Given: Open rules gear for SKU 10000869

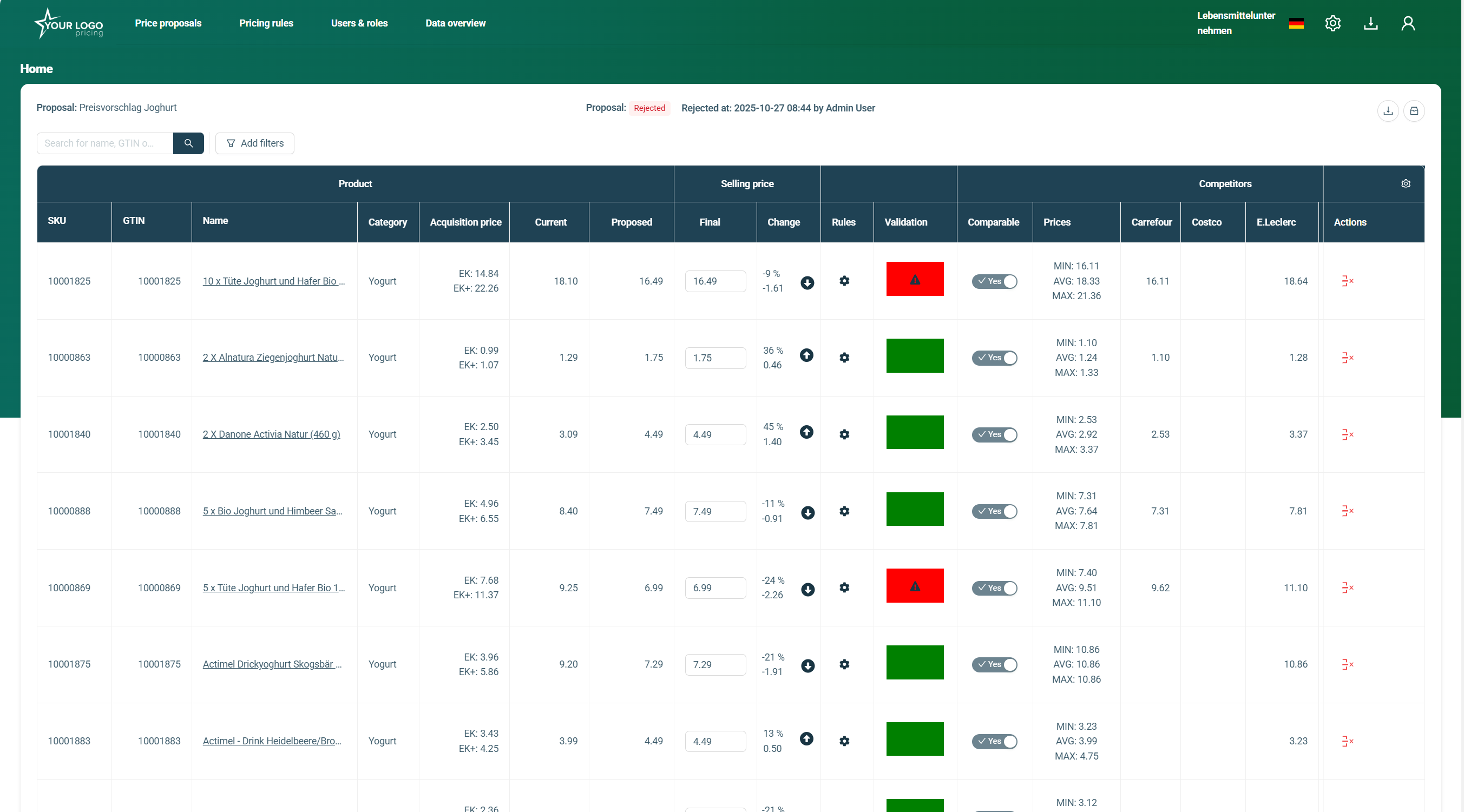Looking at the screenshot, I should [x=844, y=587].
